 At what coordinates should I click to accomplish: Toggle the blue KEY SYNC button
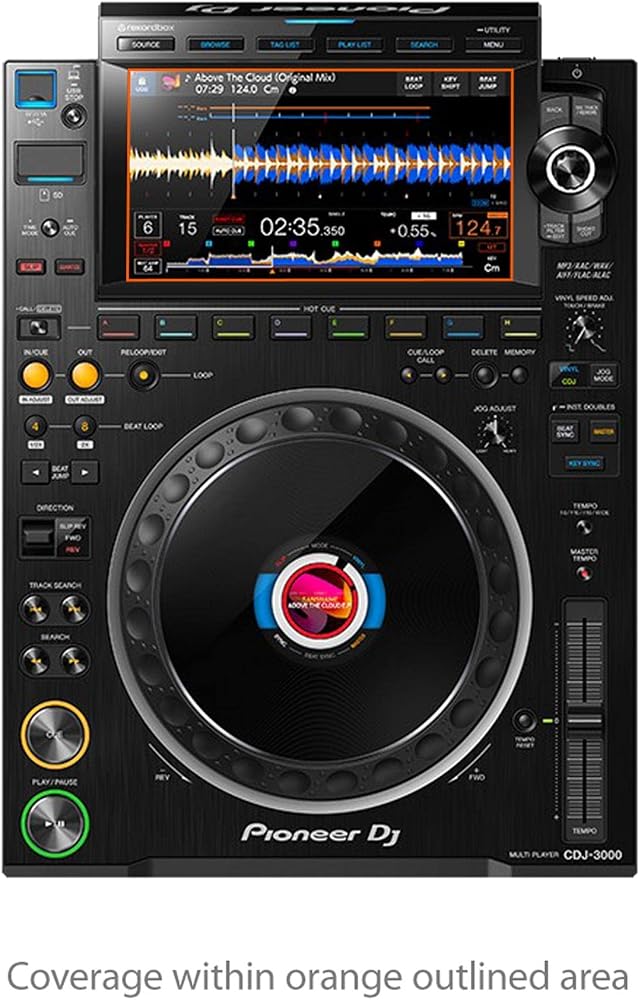[x=584, y=463]
